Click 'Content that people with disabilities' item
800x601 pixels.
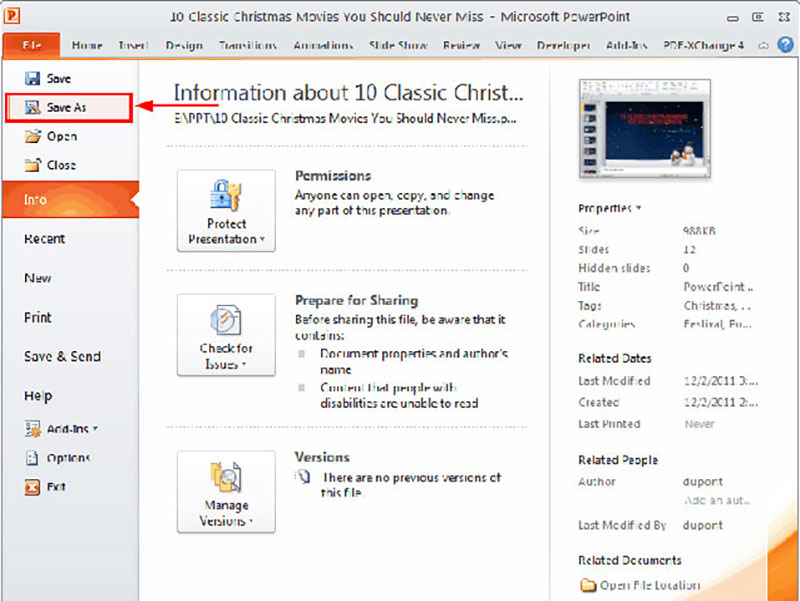[399, 395]
